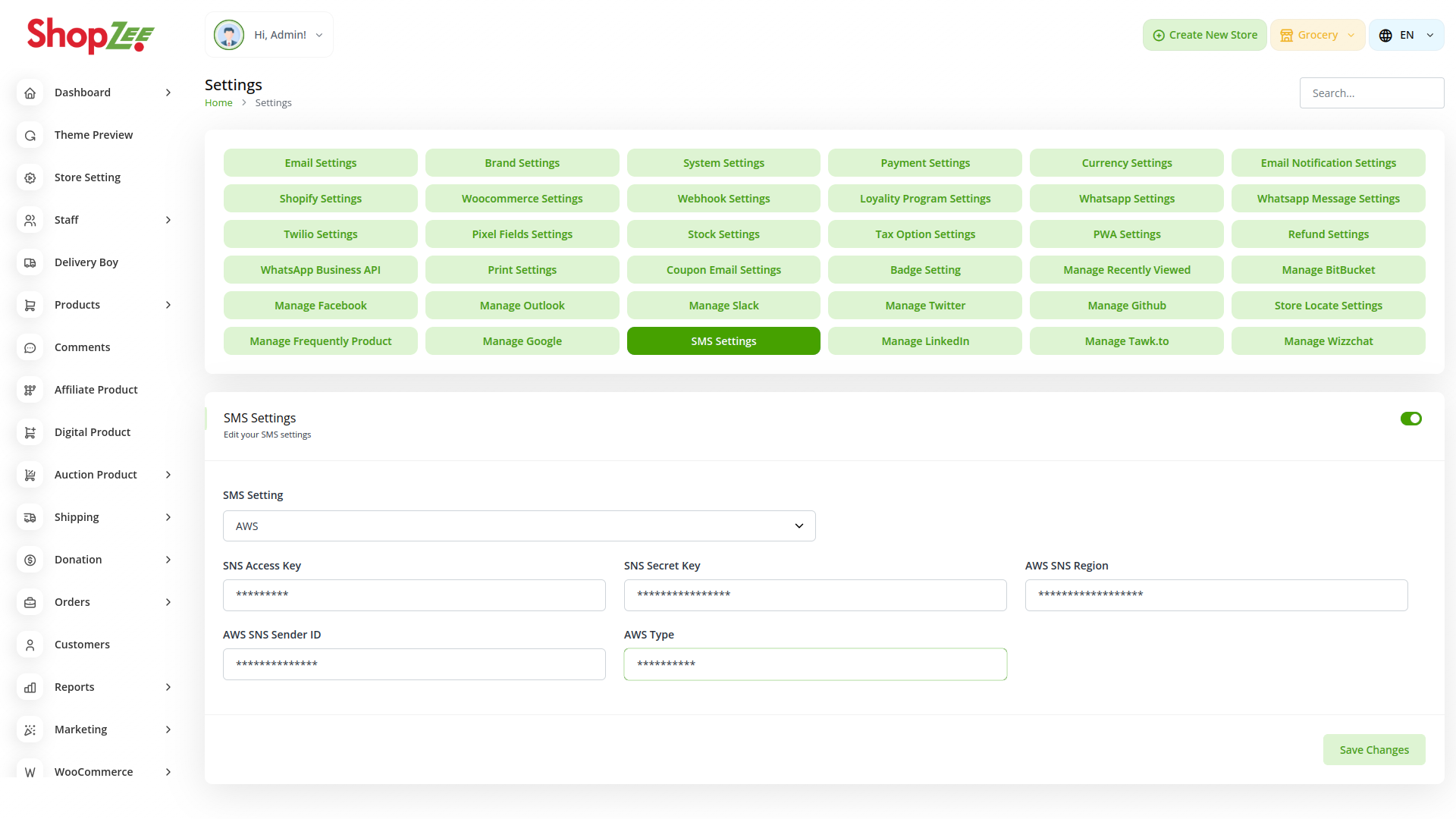Viewport: 1456px width, 819px height.
Task: Click the Theme Preview icon
Action: (30, 135)
